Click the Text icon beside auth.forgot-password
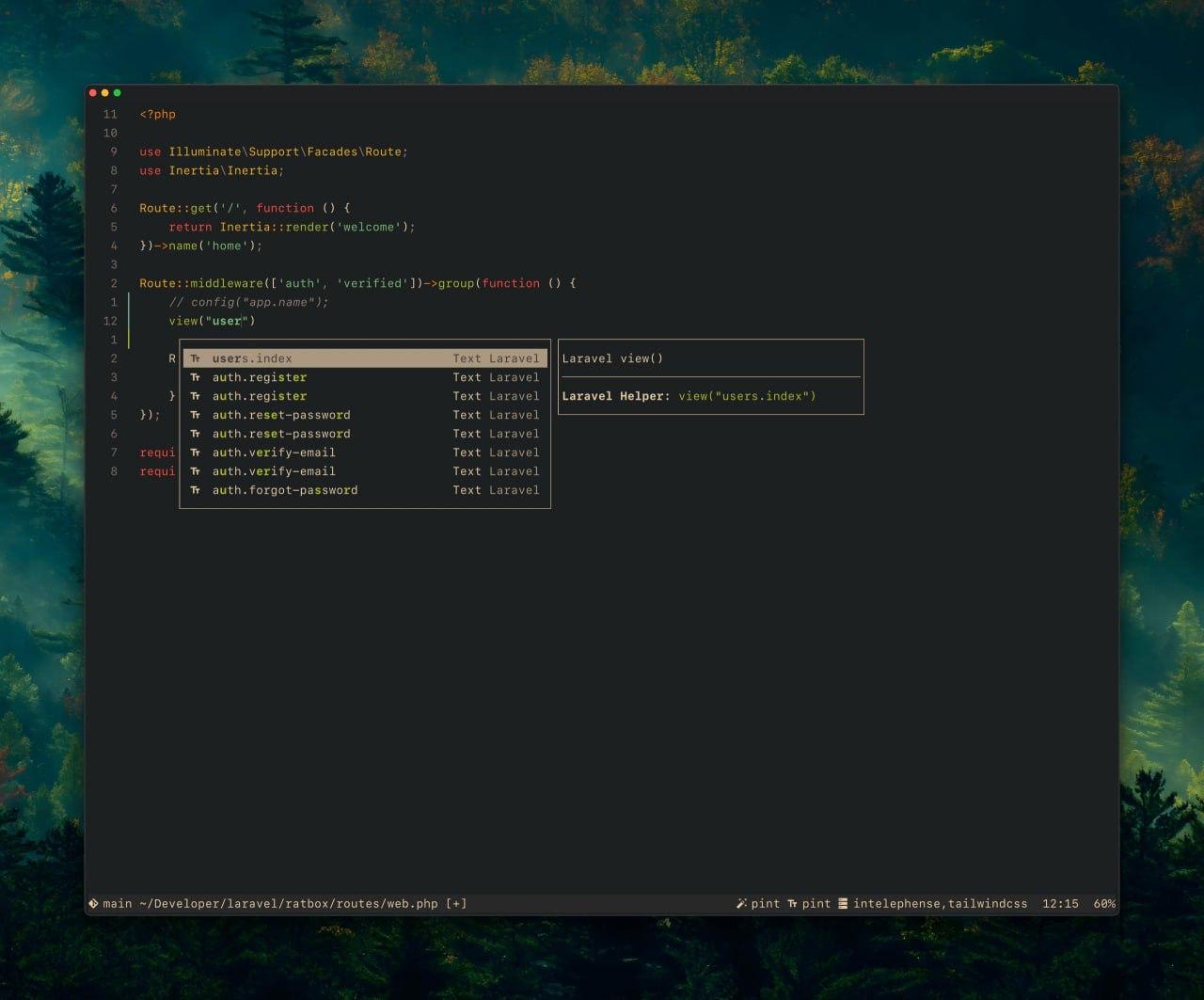 click(x=195, y=490)
